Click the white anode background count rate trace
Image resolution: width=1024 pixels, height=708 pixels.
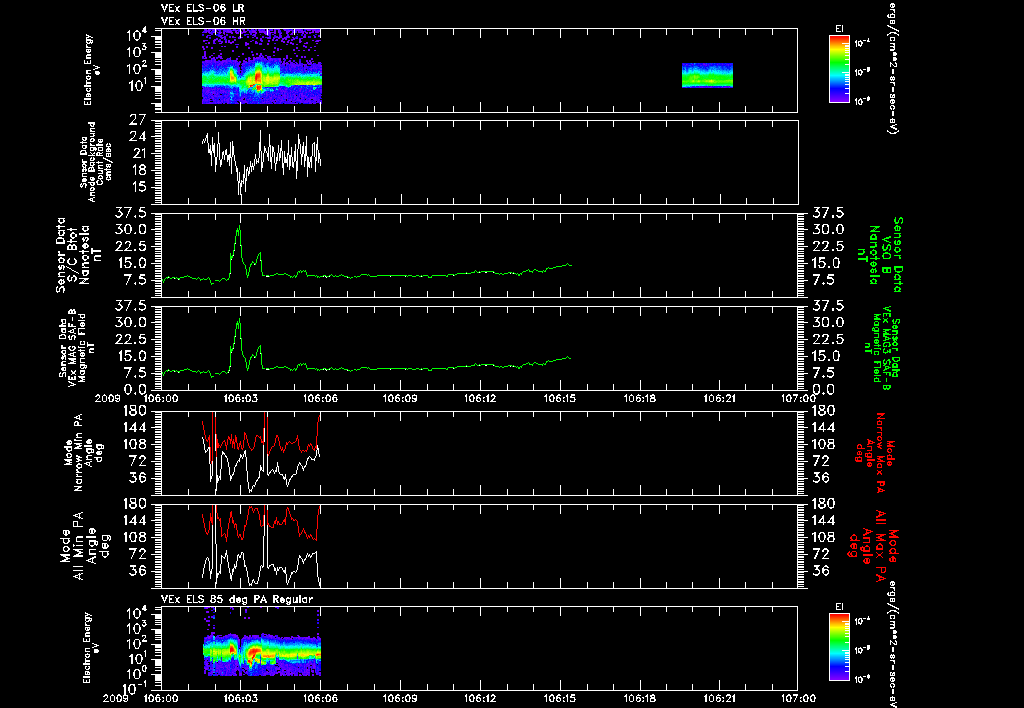click(x=261, y=158)
